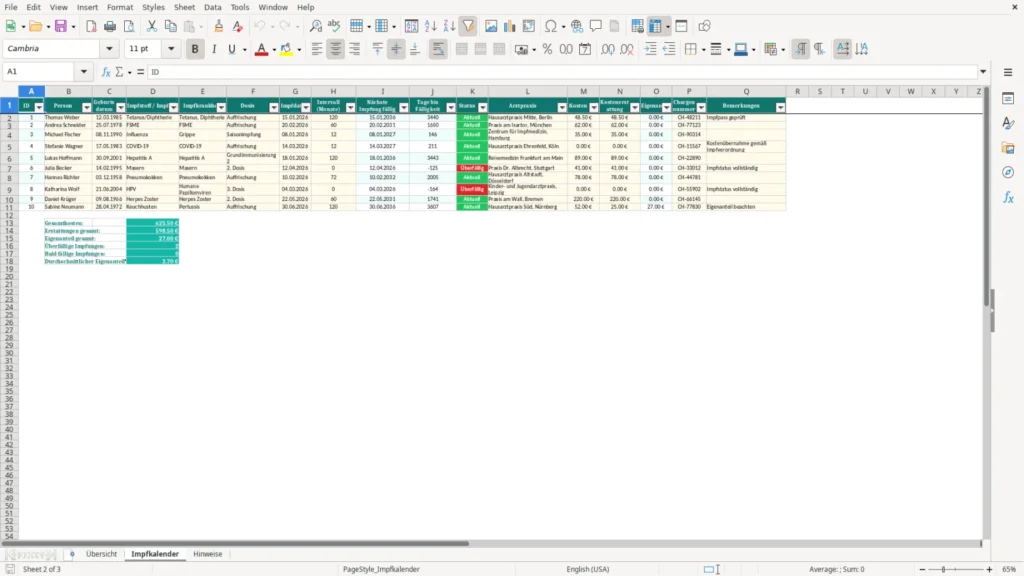Expand the formula bar with the arrow
Viewport: 1024px width, 576px height.
tap(983, 72)
